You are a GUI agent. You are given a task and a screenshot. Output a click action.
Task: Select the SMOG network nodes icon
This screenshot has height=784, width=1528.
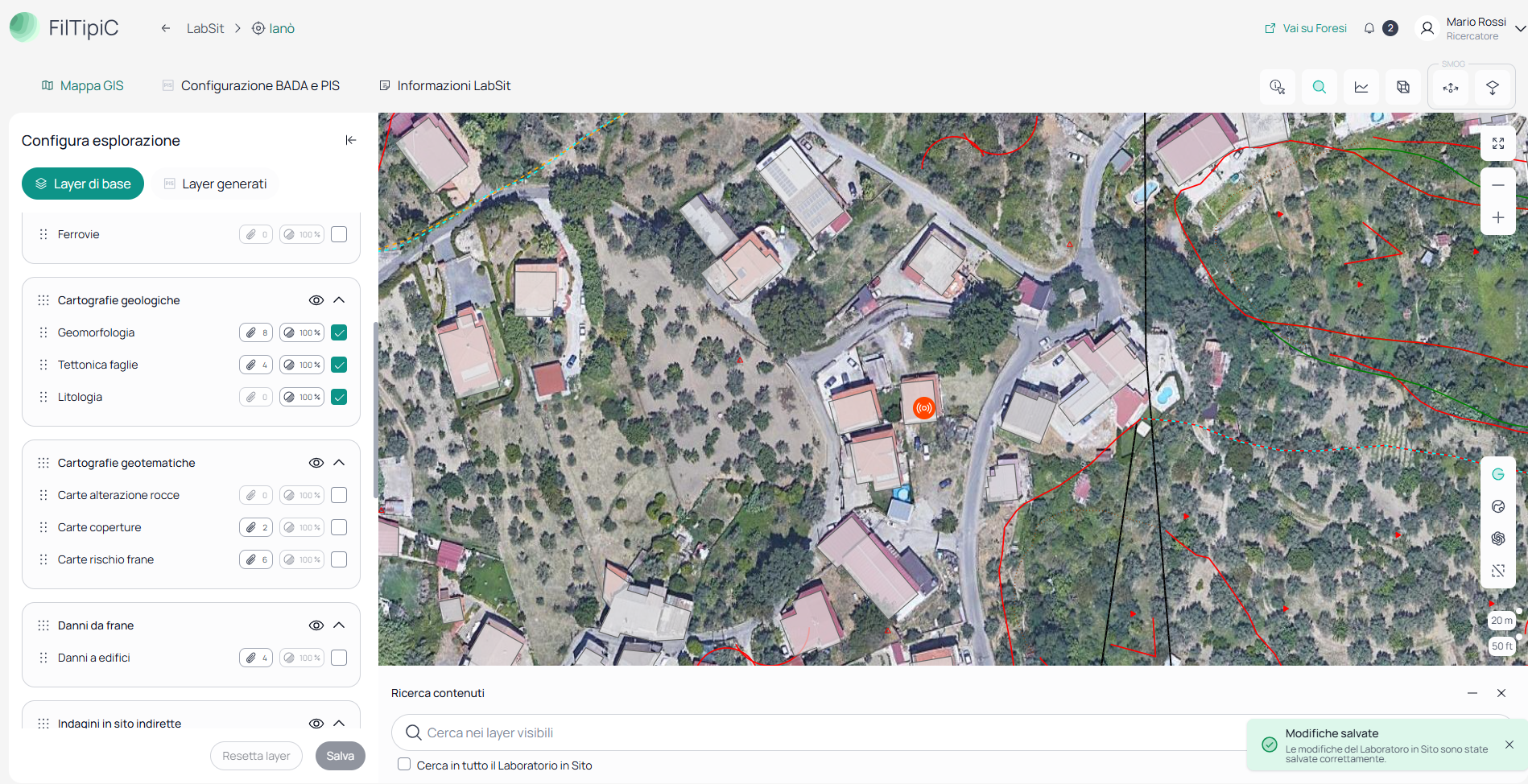[1451, 88]
